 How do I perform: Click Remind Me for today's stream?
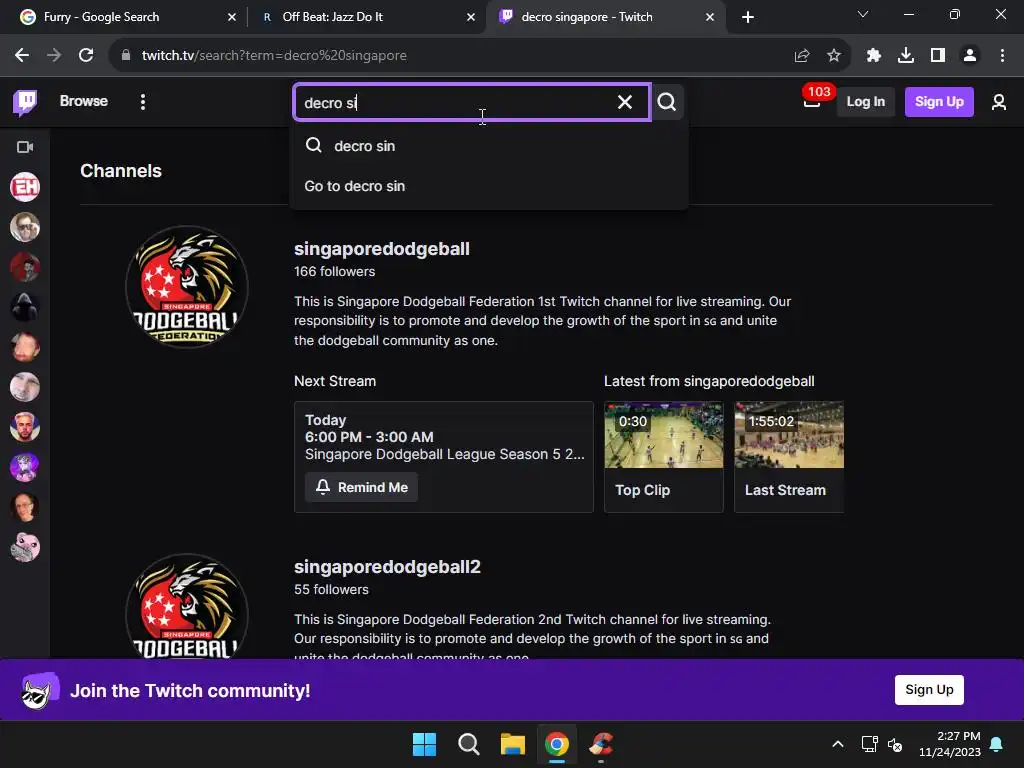362,487
